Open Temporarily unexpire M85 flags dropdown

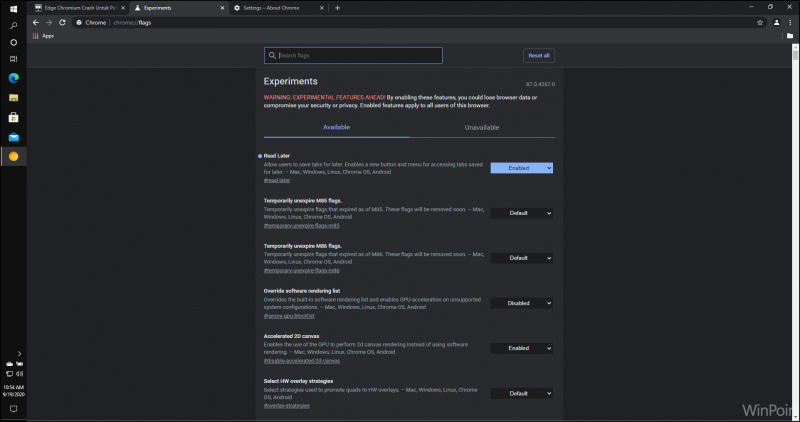[521, 213]
